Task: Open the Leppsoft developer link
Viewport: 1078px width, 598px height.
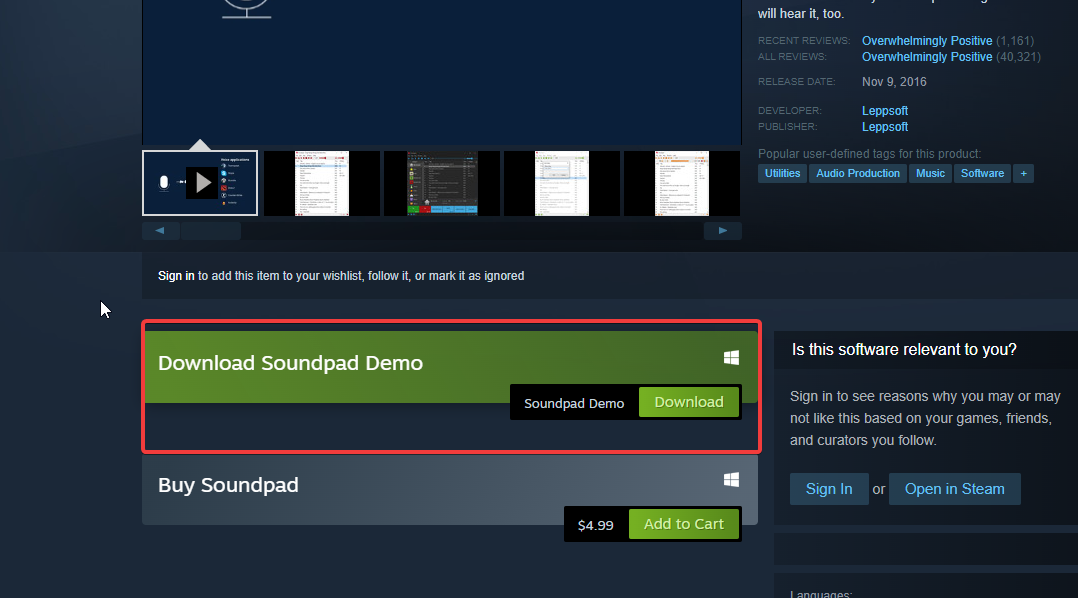Action: coord(885,111)
